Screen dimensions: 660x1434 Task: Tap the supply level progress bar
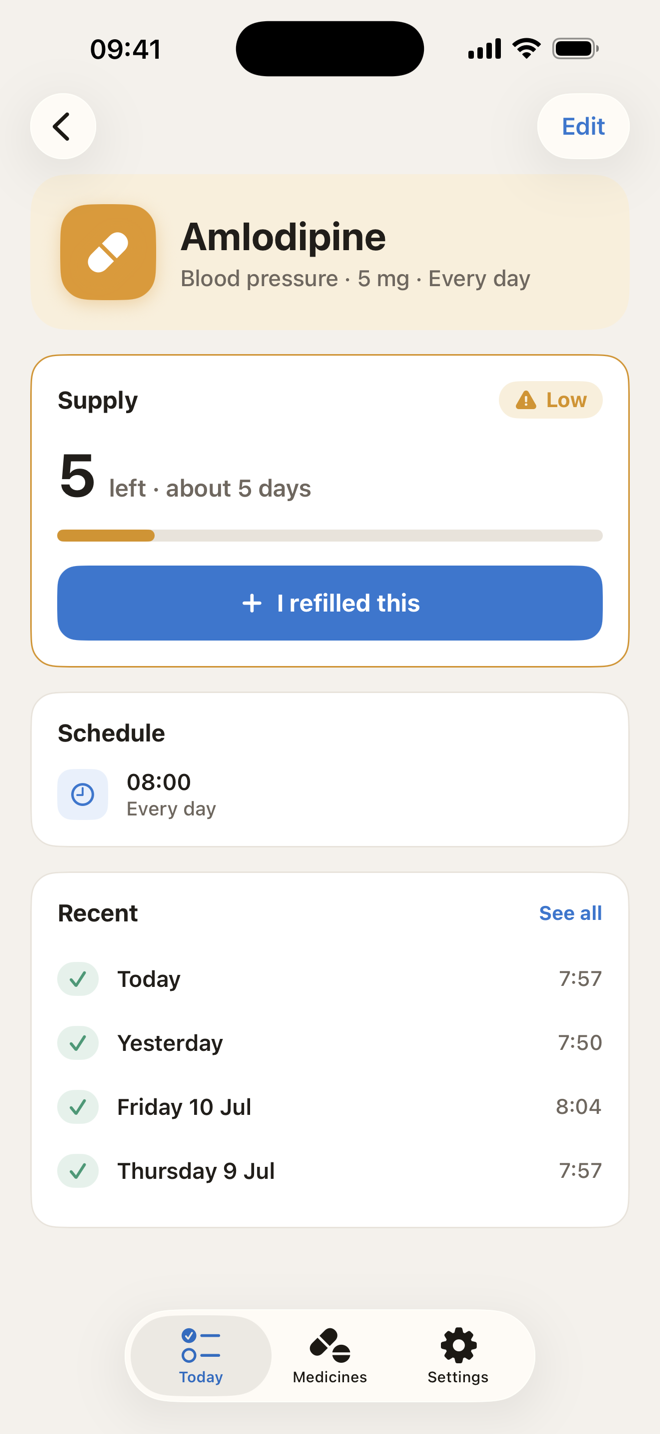pos(330,536)
